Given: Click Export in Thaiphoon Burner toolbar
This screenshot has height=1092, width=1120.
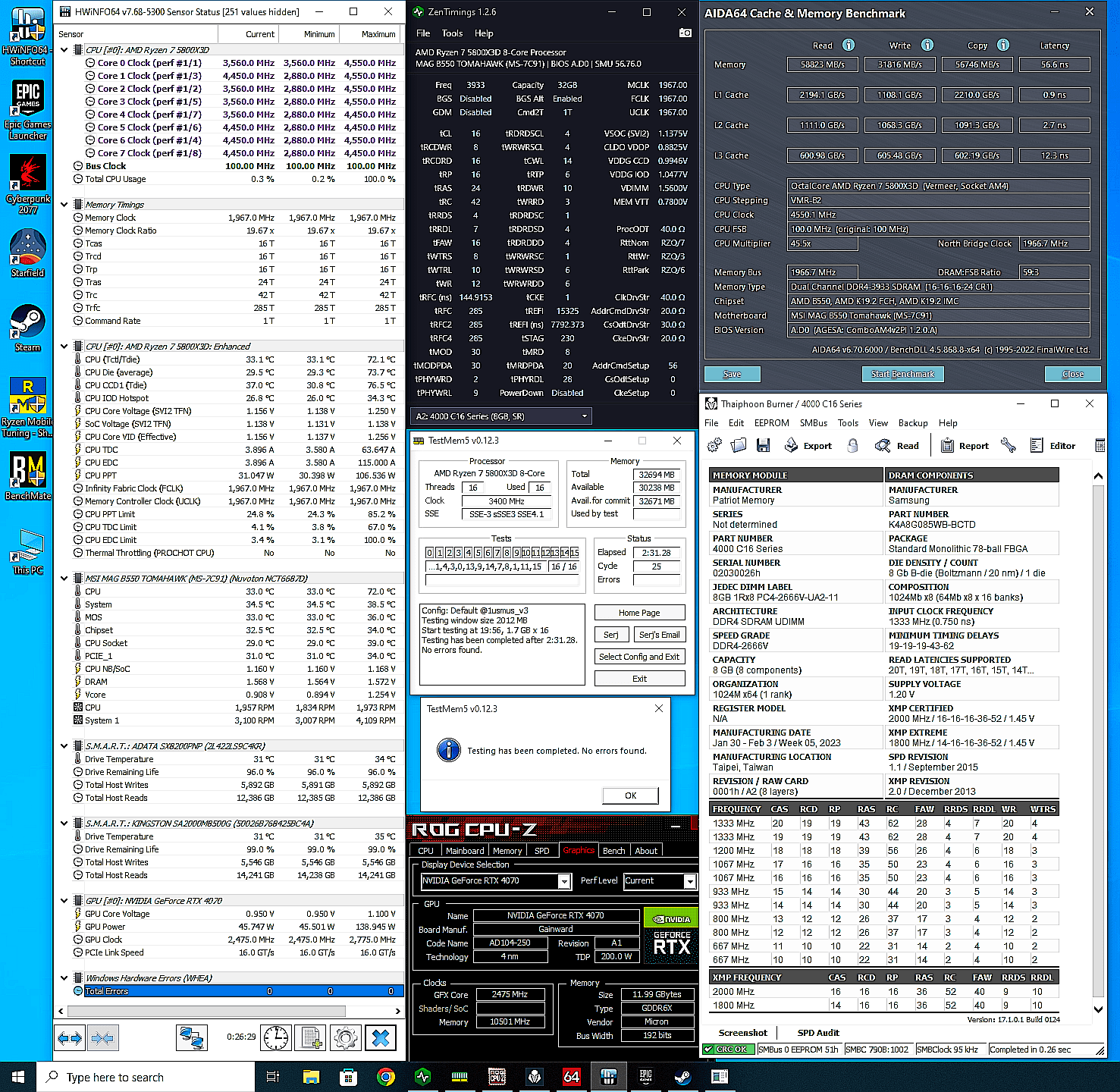Looking at the screenshot, I should click(x=808, y=445).
